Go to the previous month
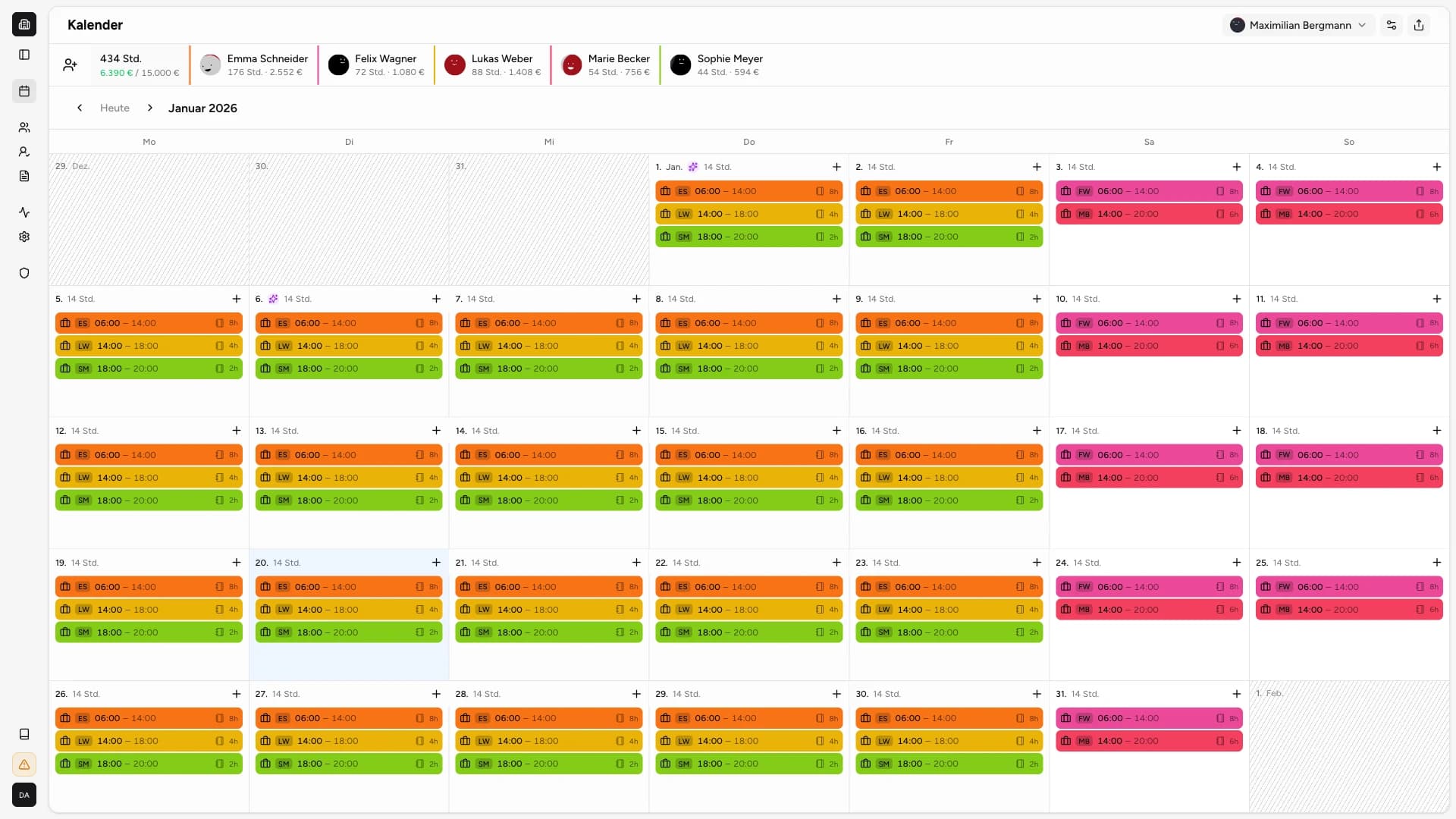 click(x=80, y=108)
